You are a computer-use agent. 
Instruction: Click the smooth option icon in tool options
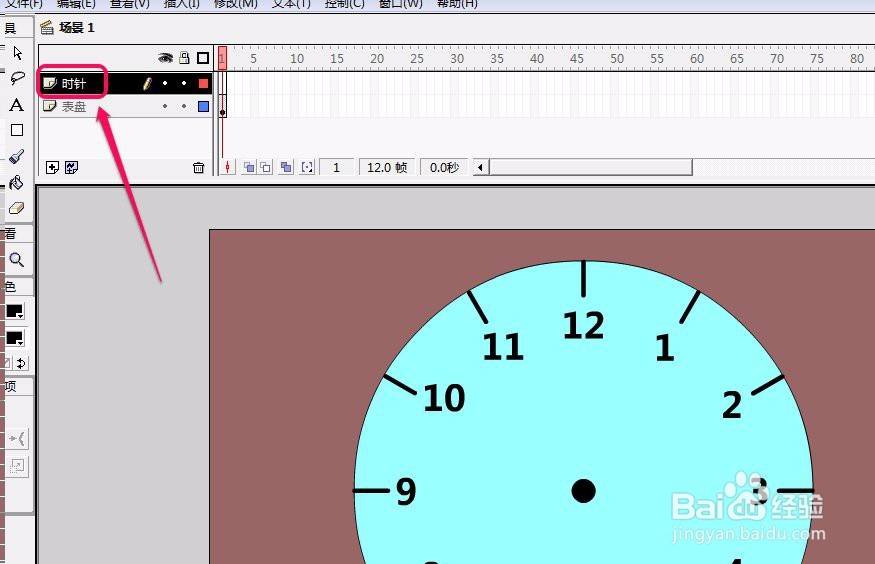click(x=17, y=438)
